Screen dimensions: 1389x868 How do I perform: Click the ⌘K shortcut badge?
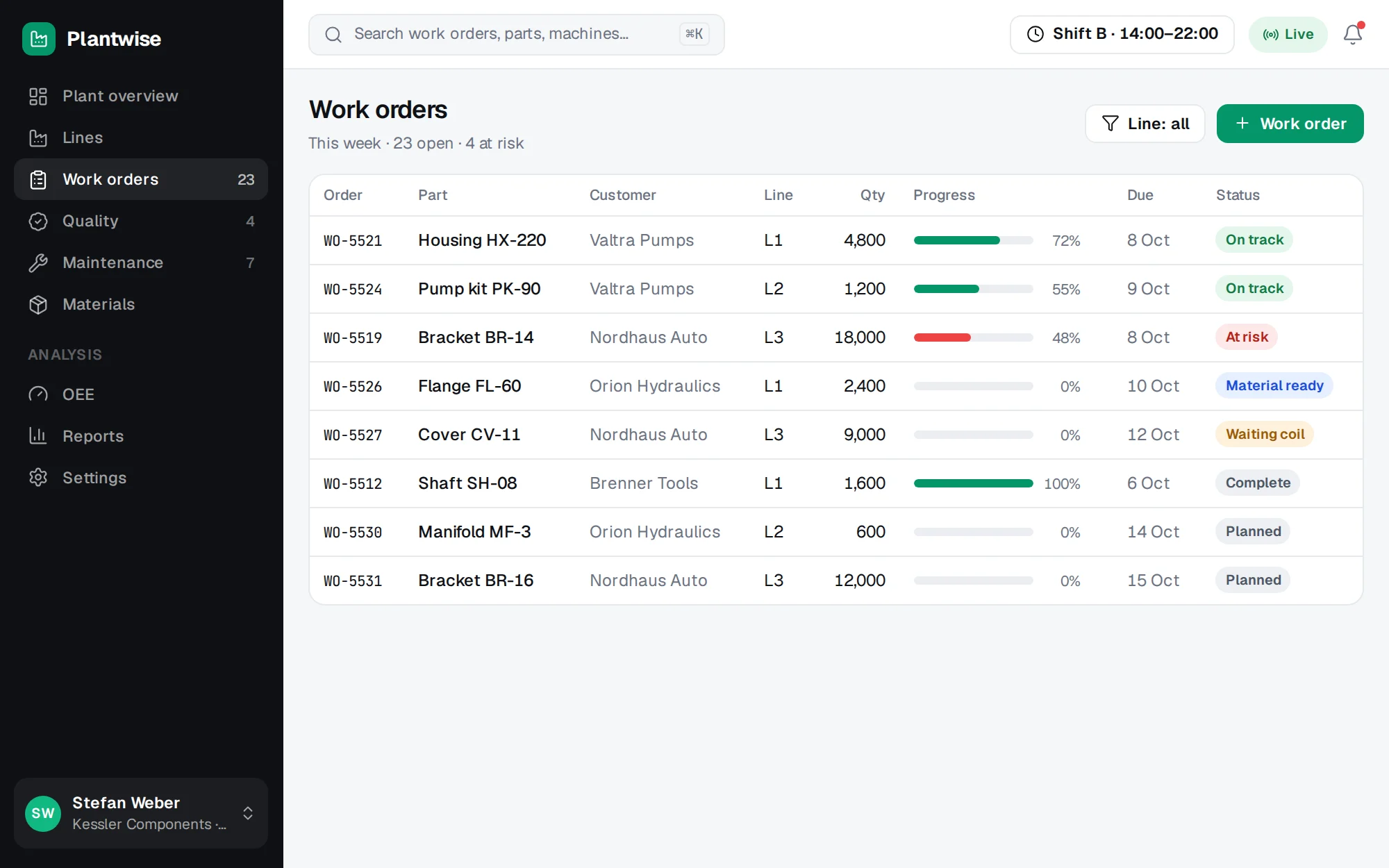coord(694,34)
